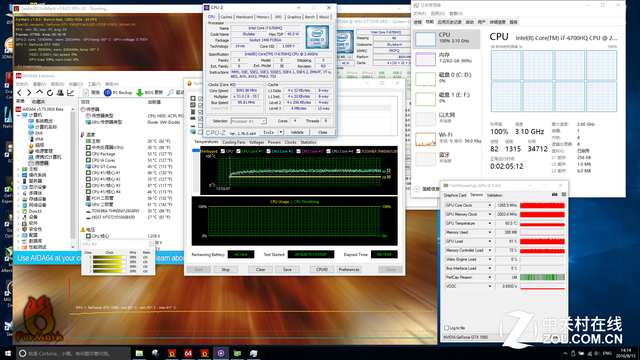The height and width of the screenshot is (360, 640).
Task: Click magnifier driver update icon in AIDA64
Action: (171, 93)
